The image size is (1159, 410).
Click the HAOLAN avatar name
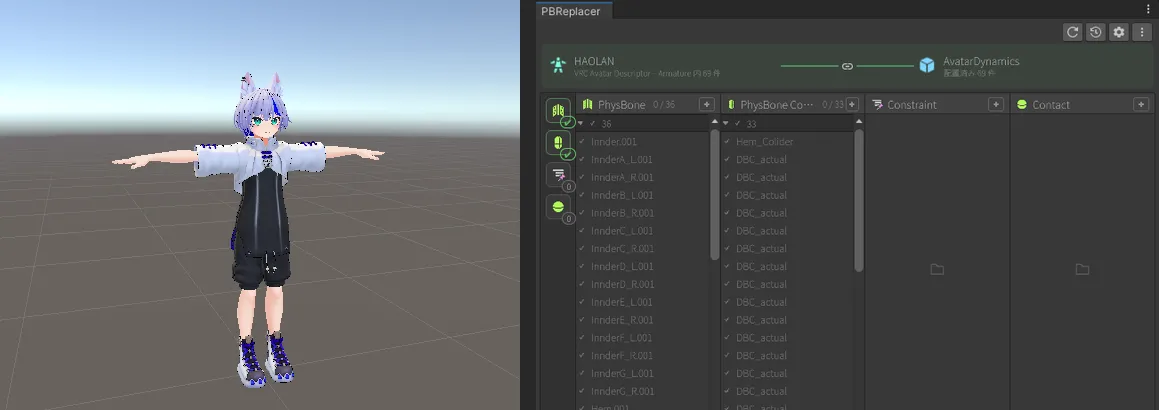pos(594,61)
